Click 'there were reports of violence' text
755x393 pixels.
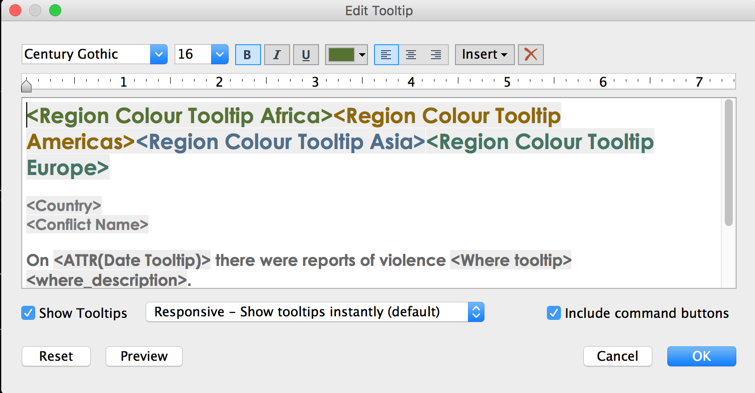pos(330,260)
